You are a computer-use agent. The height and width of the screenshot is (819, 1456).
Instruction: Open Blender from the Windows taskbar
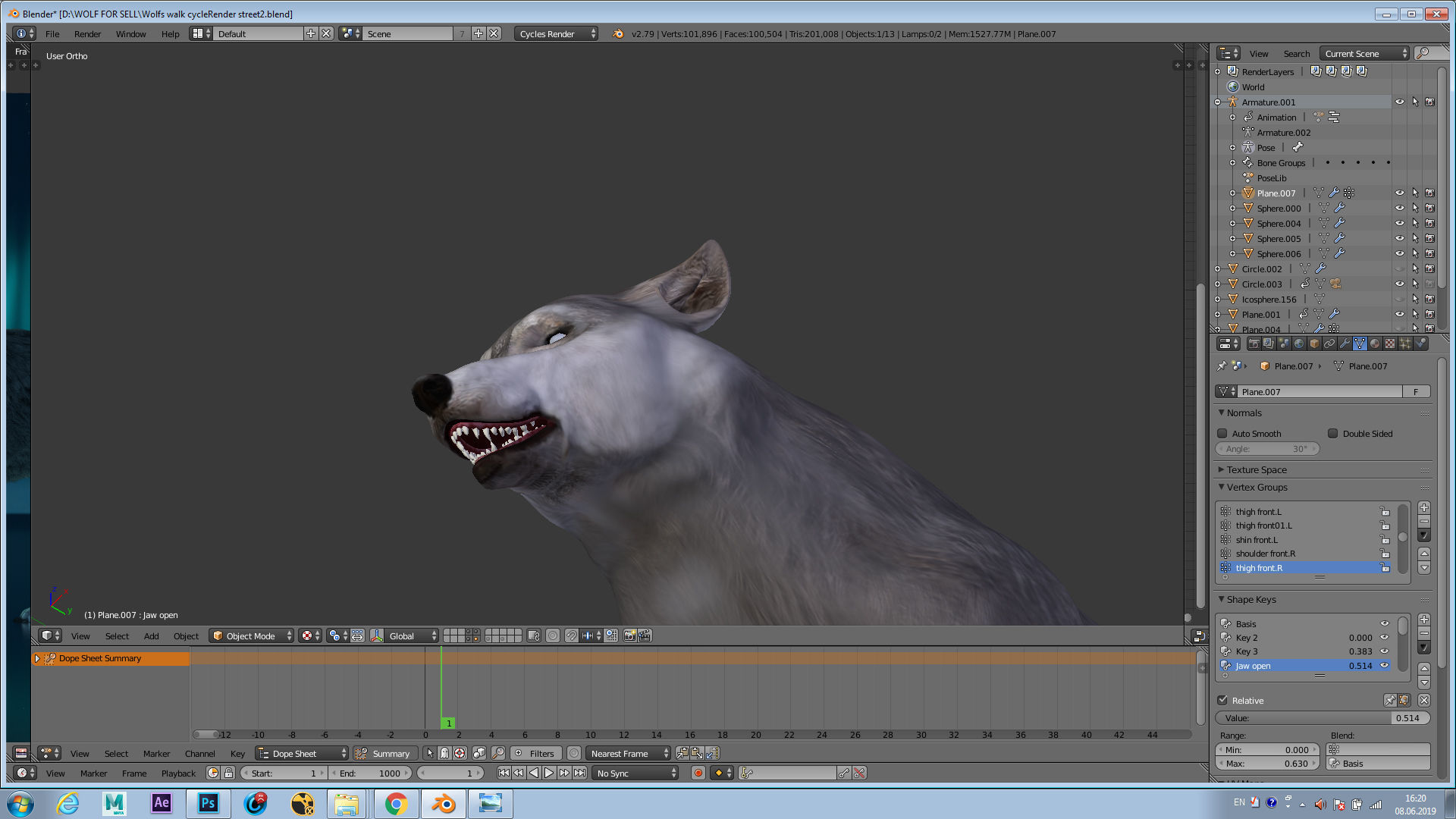[443, 804]
